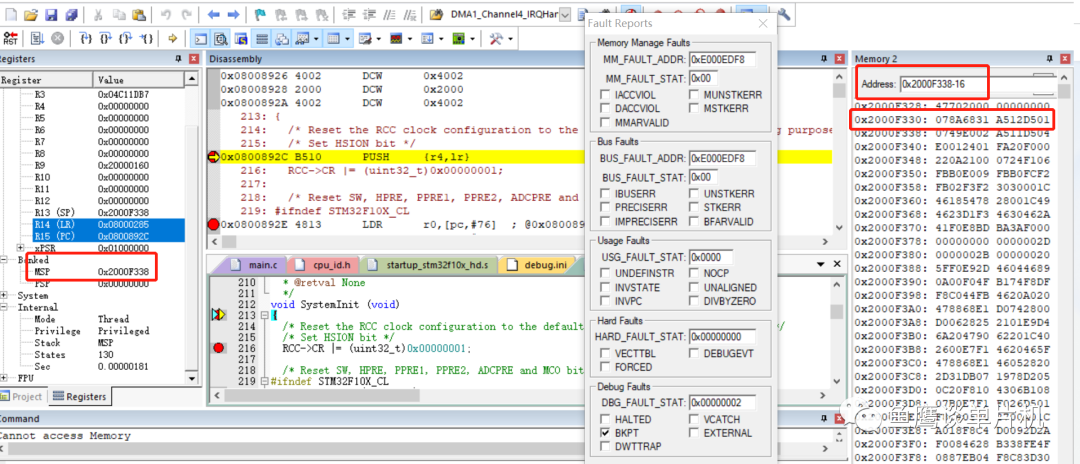Image resolution: width=1080 pixels, height=464 pixels.
Task: Reset the CPU with the RST icon
Action: [10, 38]
